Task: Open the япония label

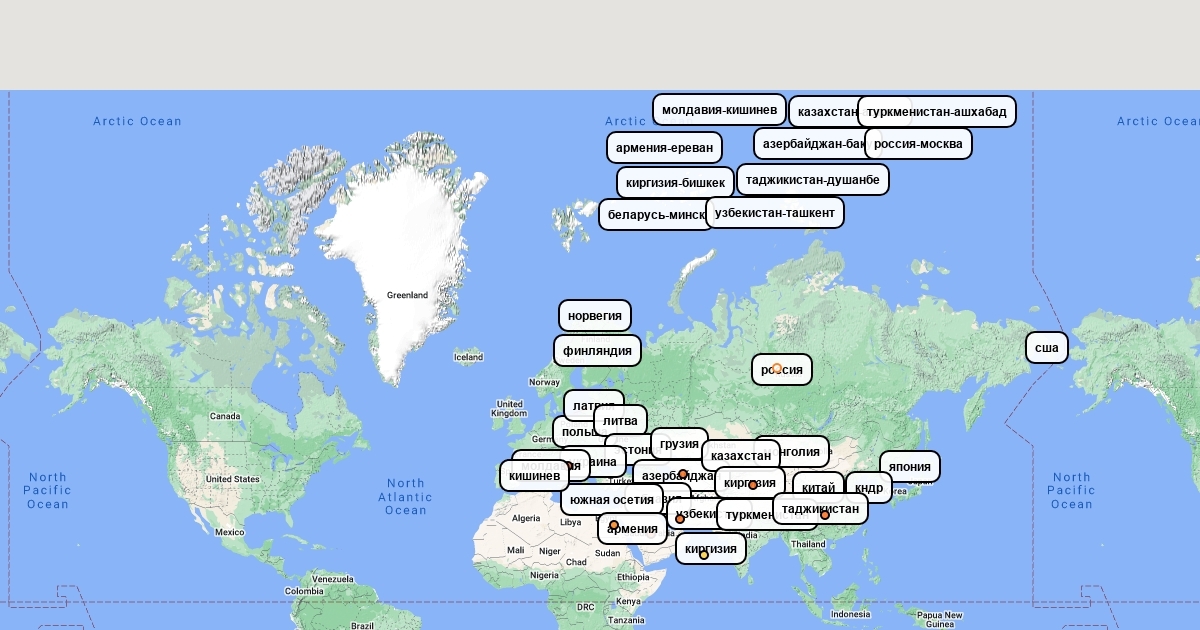Action: click(x=910, y=466)
